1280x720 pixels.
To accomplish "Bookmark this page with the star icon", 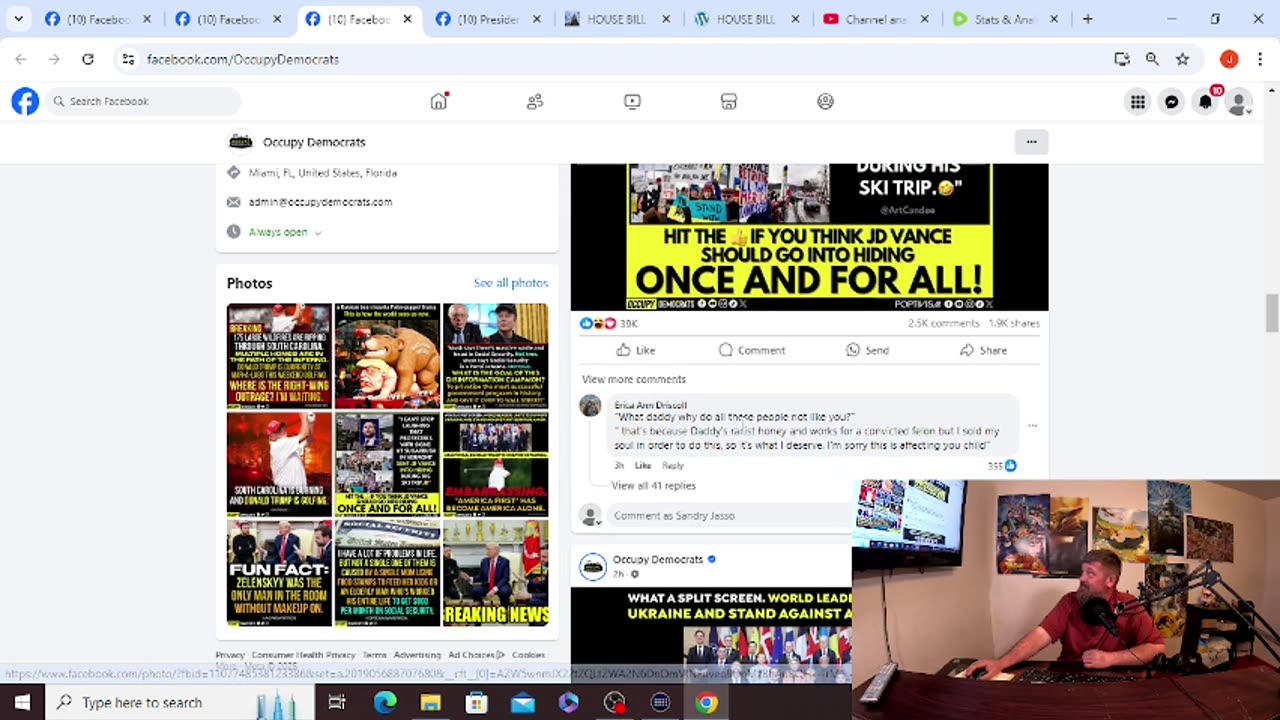I will click(1182, 59).
